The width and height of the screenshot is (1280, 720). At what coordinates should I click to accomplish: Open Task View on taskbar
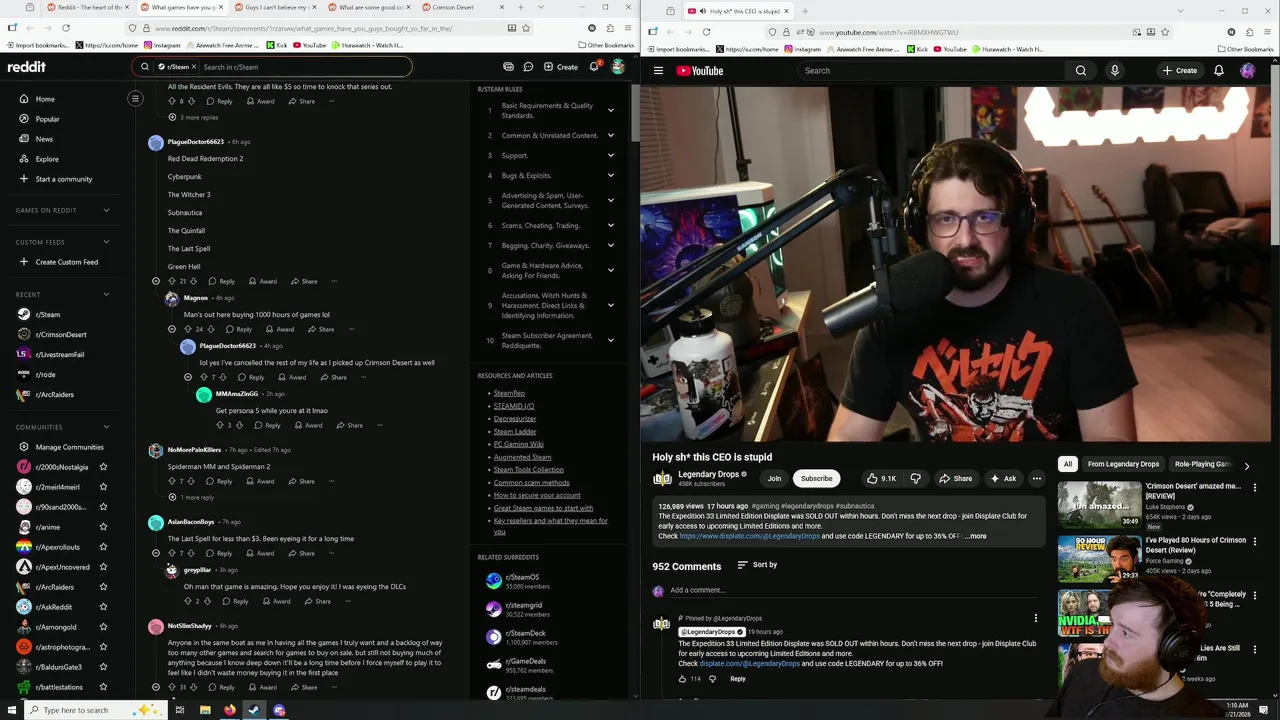(180, 710)
